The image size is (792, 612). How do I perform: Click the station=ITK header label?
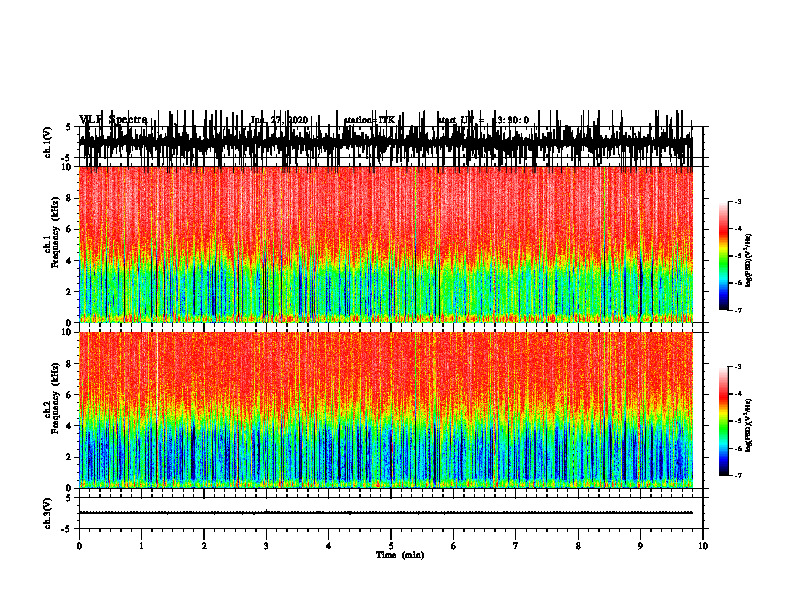tap(369, 120)
